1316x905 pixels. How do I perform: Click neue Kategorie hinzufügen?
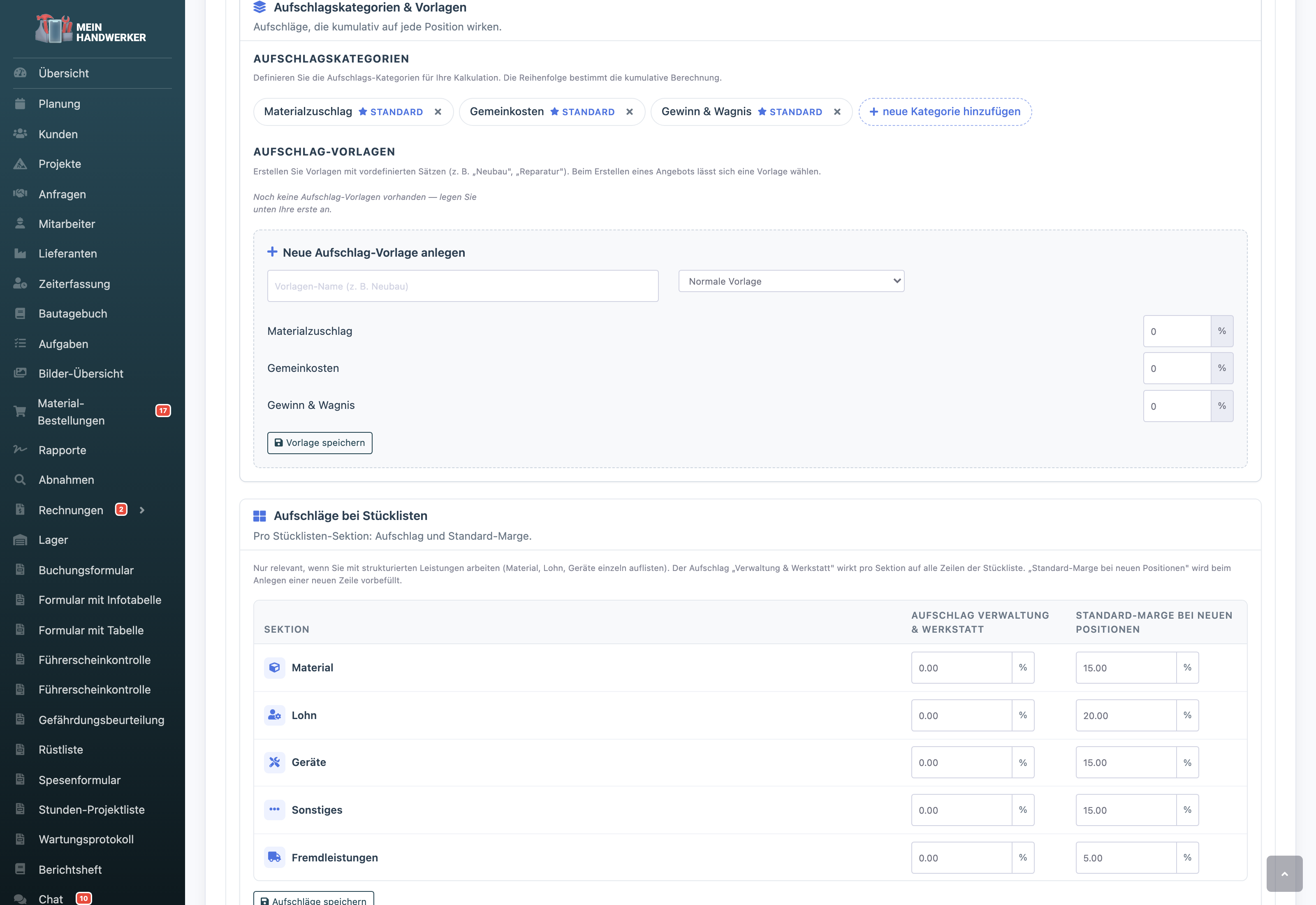point(945,112)
